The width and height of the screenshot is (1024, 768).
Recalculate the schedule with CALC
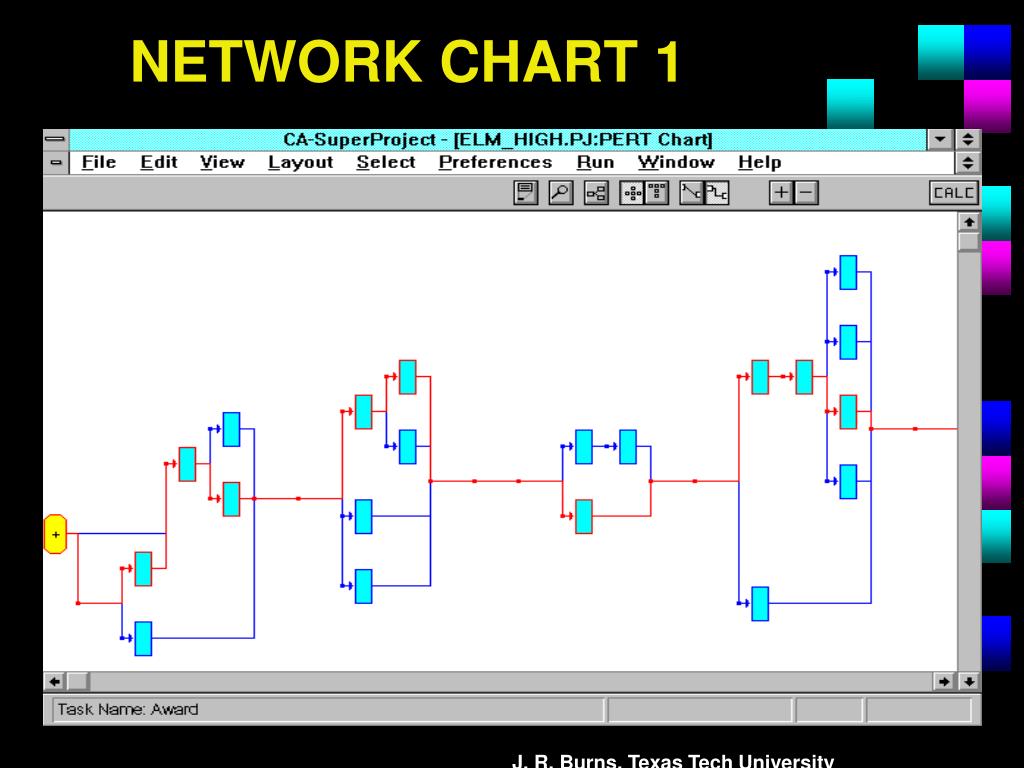coord(954,193)
